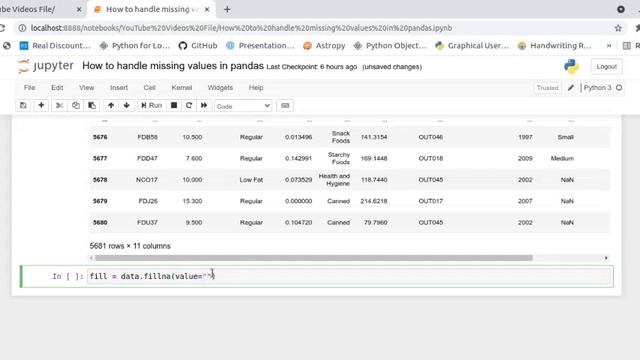Click the pencil edit mode icon
This screenshot has height=360, width=640.
pyautogui.click(x=571, y=88)
